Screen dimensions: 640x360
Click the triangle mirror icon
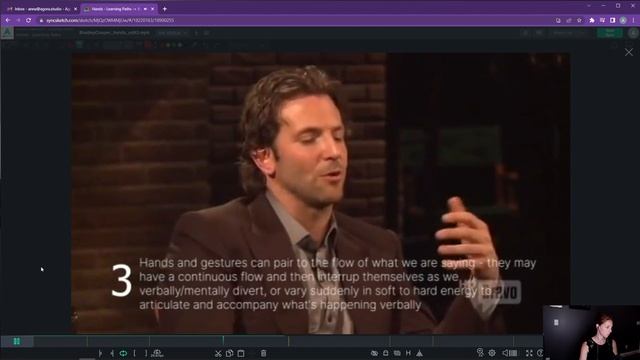419,353
